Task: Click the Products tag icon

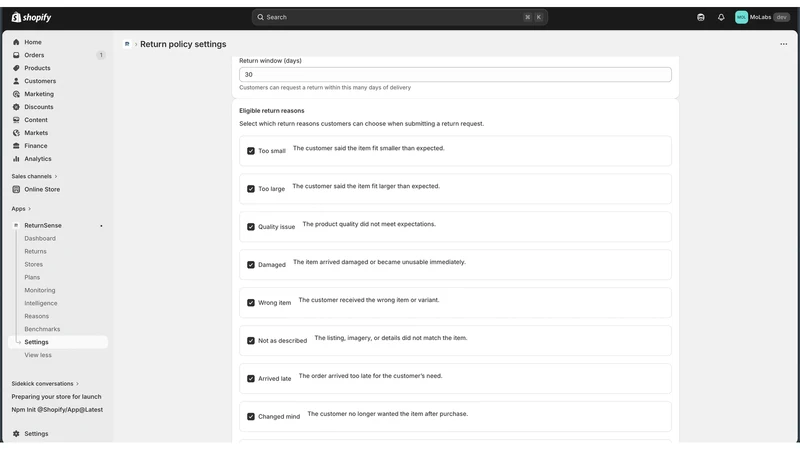Action: pos(16,68)
